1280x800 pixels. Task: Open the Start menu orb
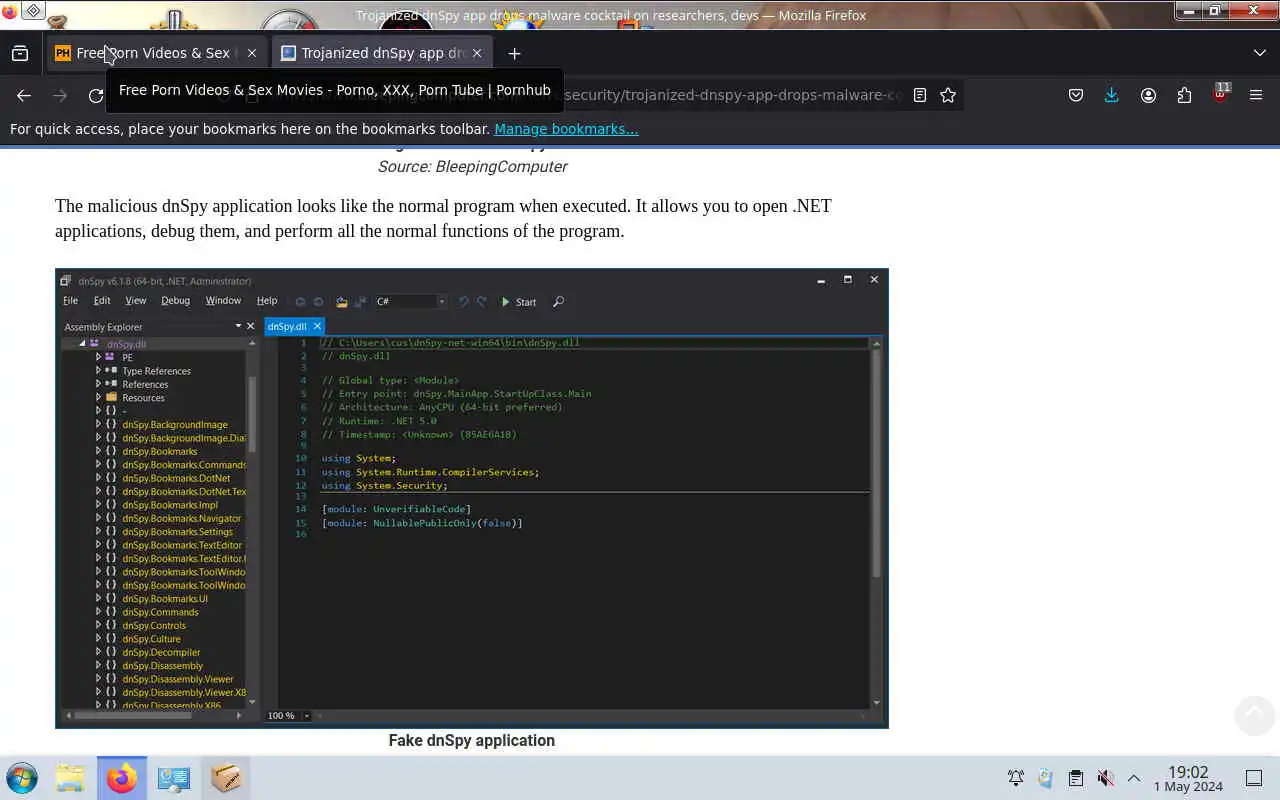22,778
